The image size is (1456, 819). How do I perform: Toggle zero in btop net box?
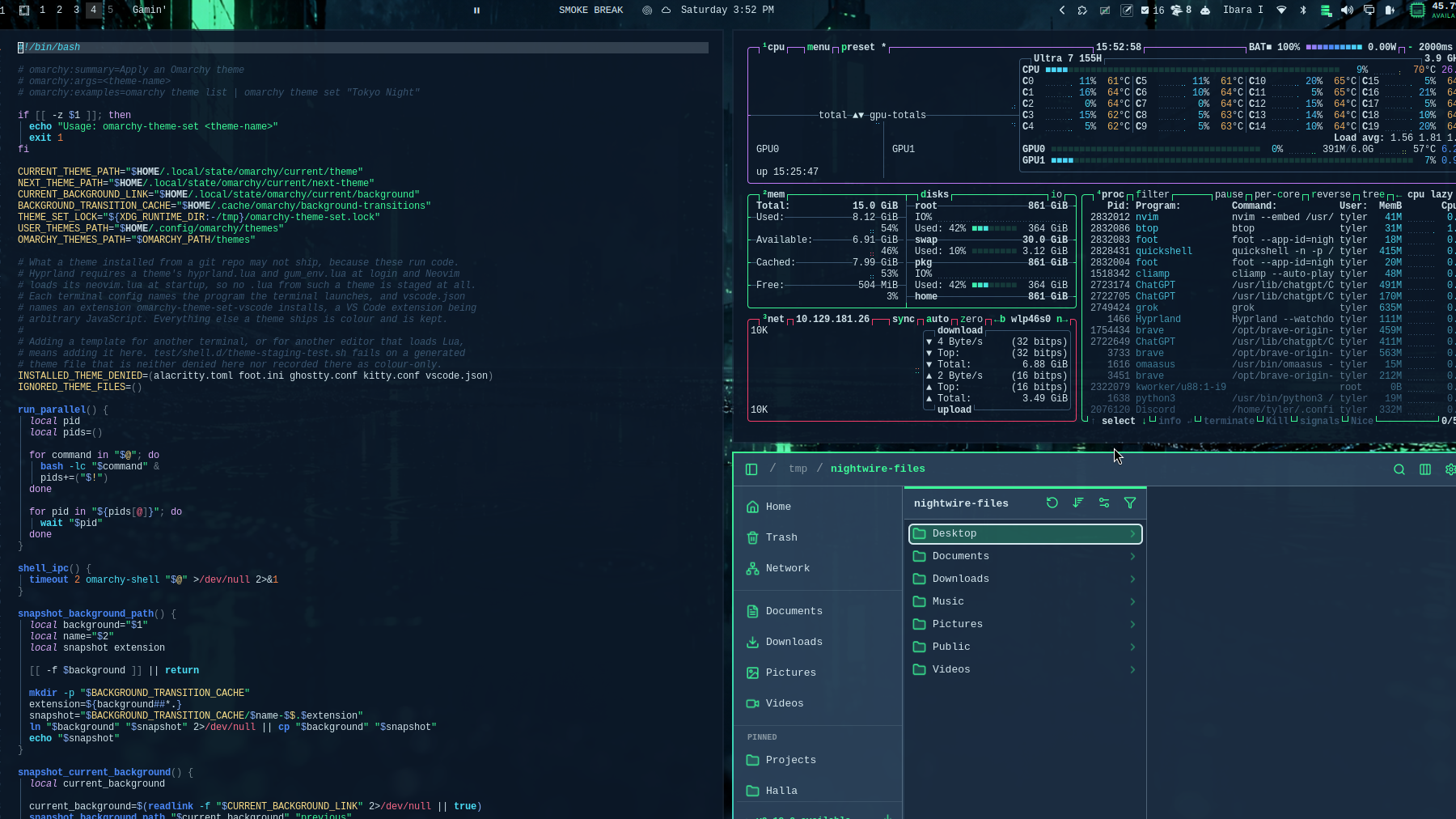971,319
